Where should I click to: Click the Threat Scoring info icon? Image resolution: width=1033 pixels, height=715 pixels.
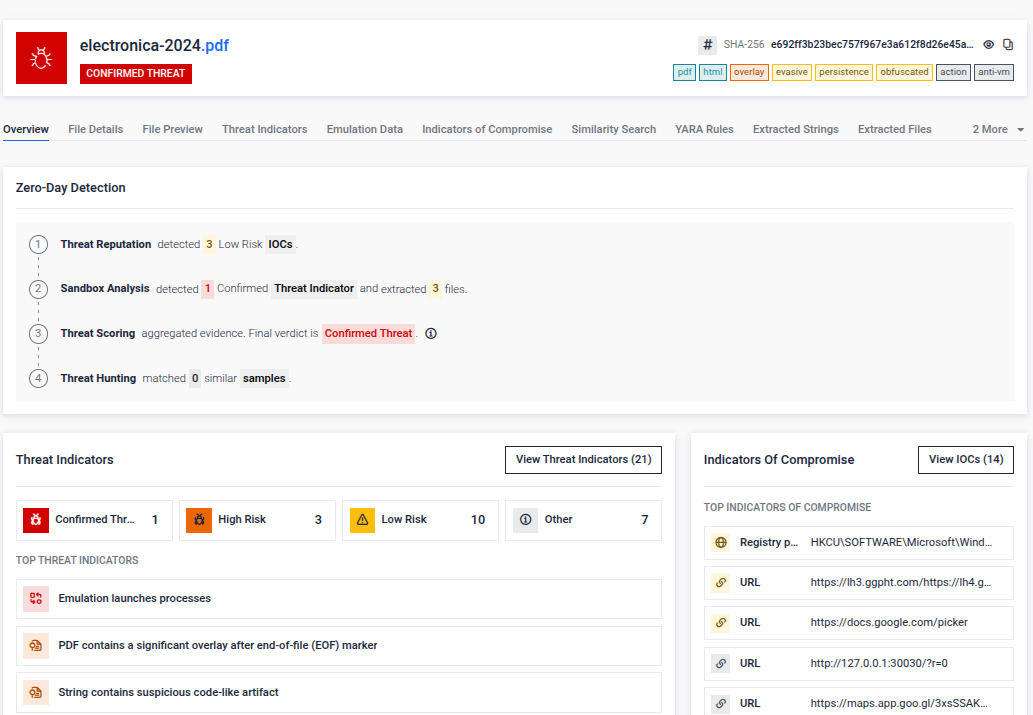point(431,334)
